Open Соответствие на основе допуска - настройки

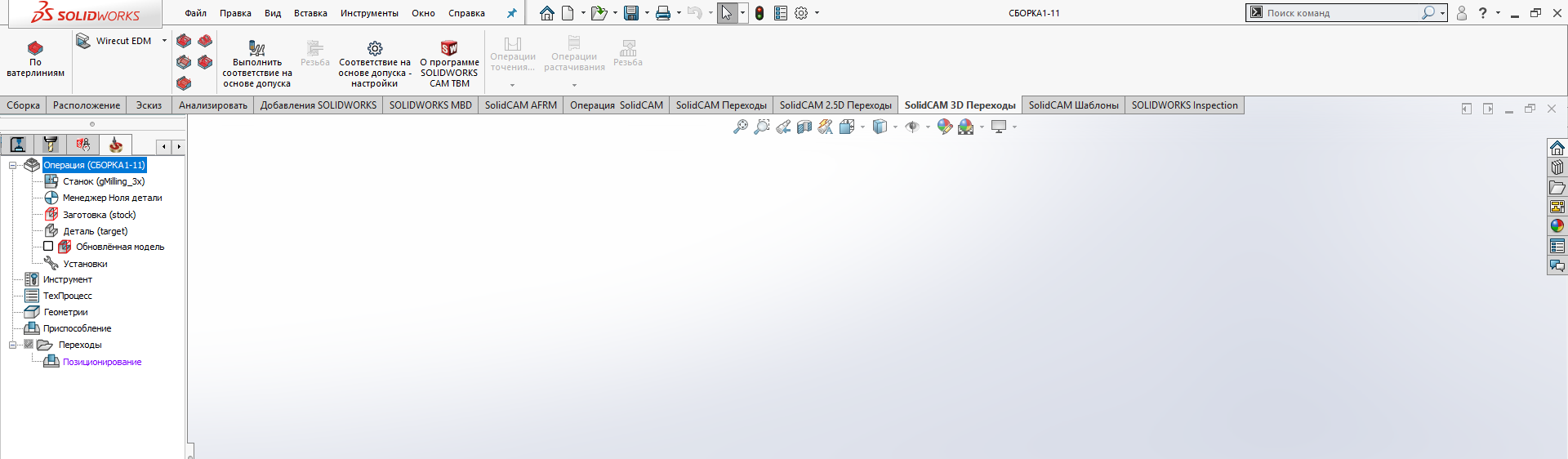click(375, 64)
